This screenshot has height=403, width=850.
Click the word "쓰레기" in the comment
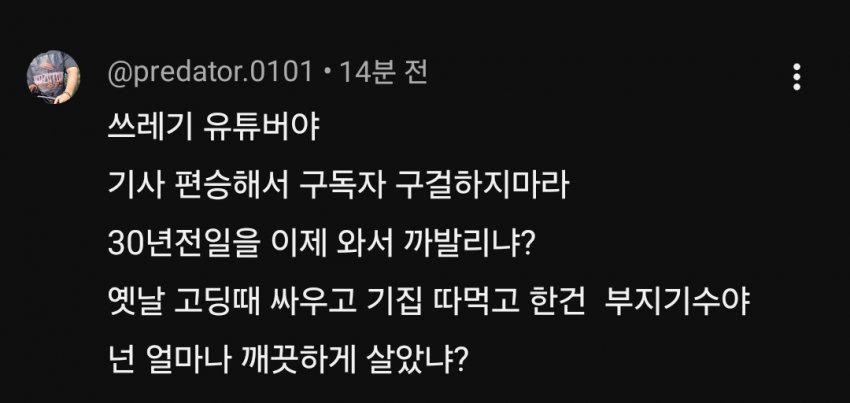point(141,130)
